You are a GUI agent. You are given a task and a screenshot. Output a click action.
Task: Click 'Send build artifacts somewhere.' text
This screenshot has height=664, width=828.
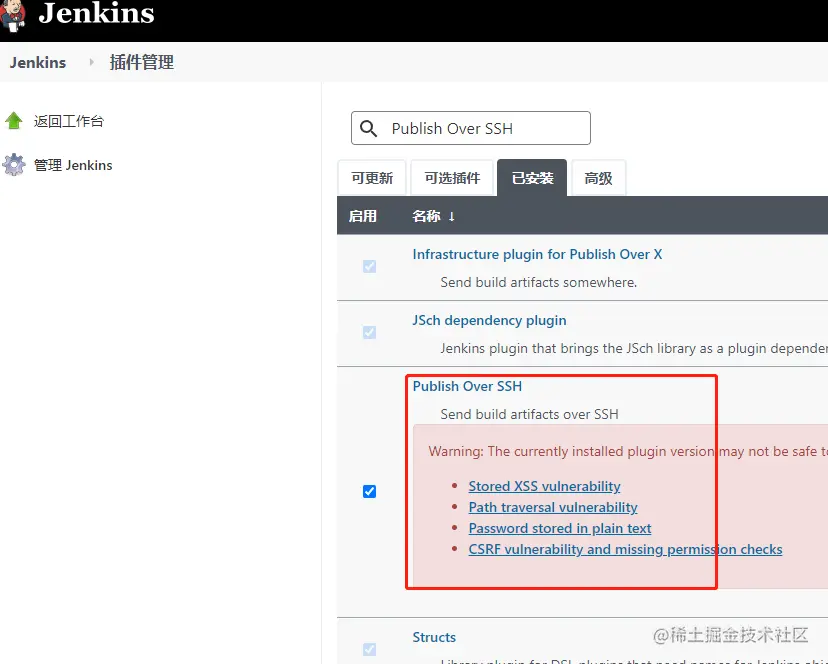539,282
